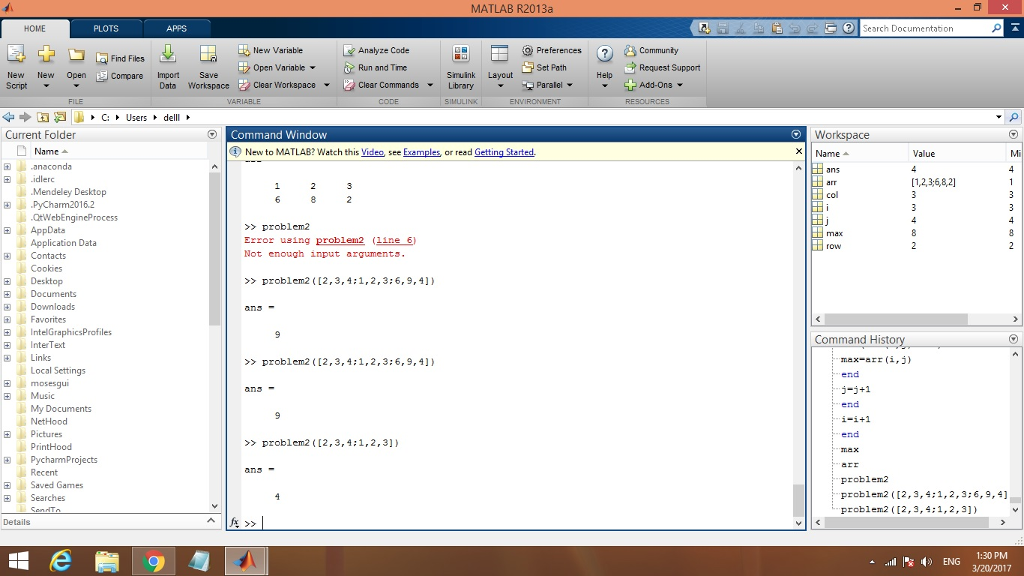
Task: Click the Search Documentation field
Action: (x=924, y=29)
